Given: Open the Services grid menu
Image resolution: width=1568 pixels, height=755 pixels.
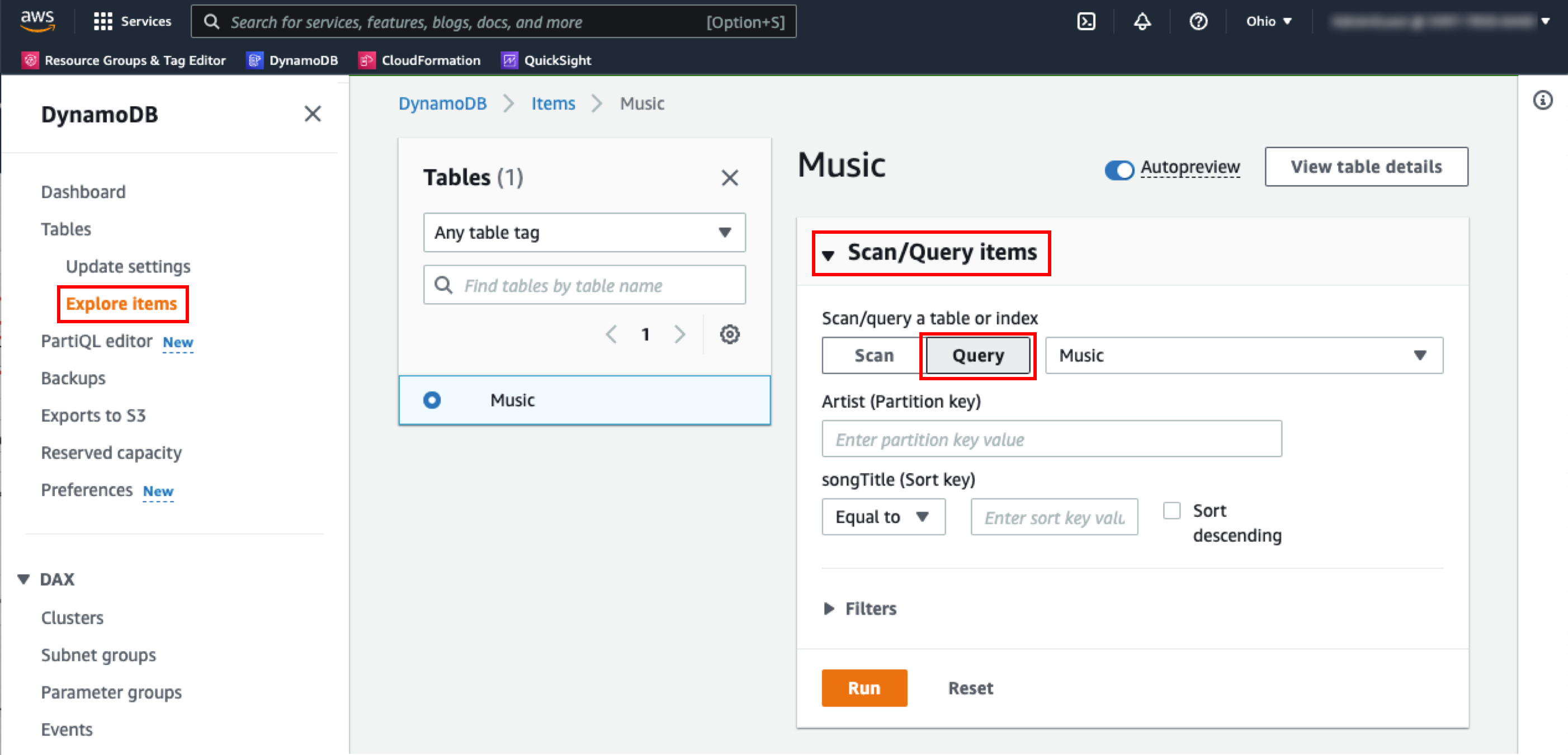Looking at the screenshot, I should [x=132, y=21].
